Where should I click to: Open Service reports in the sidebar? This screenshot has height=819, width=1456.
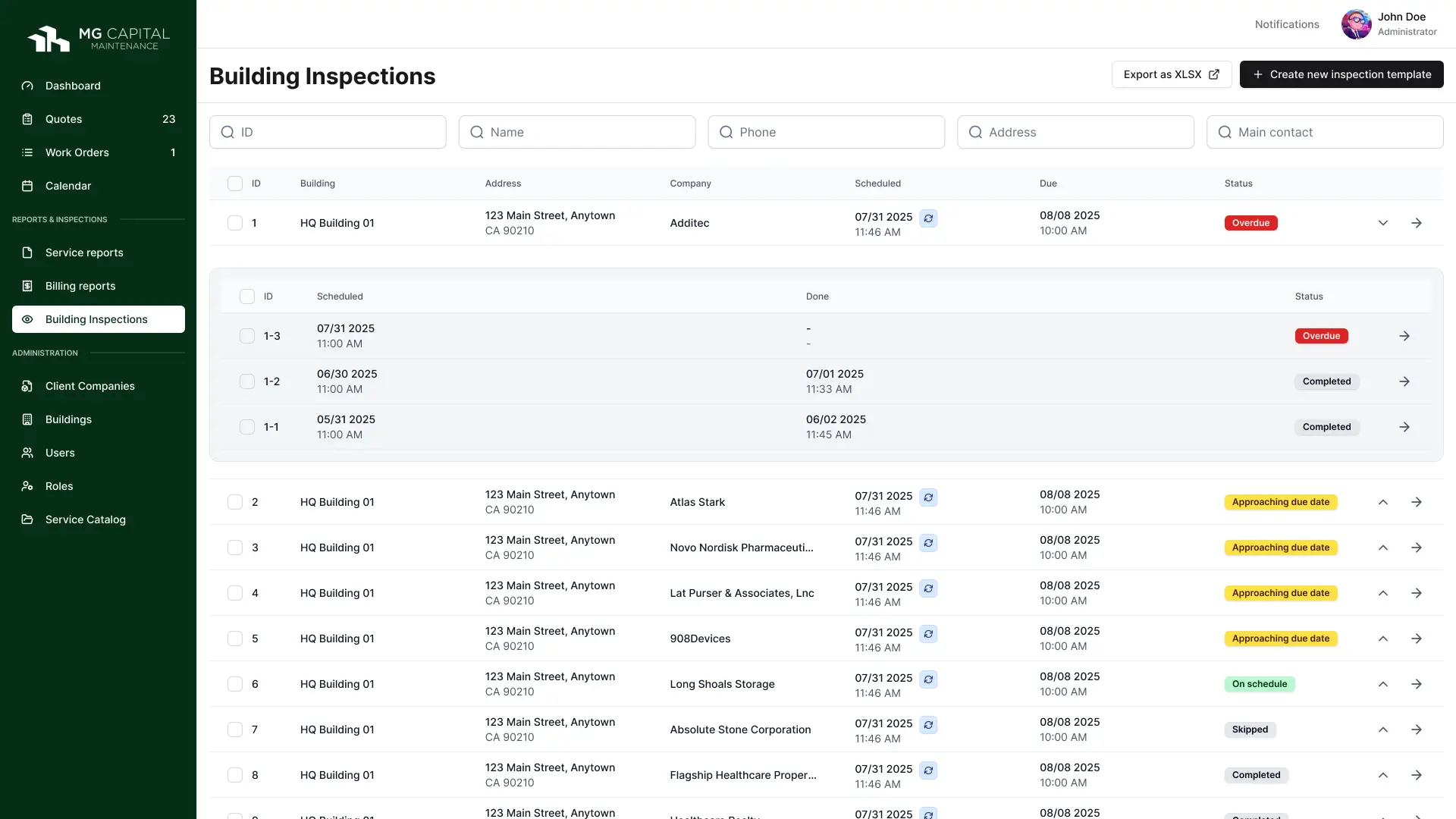click(x=84, y=253)
